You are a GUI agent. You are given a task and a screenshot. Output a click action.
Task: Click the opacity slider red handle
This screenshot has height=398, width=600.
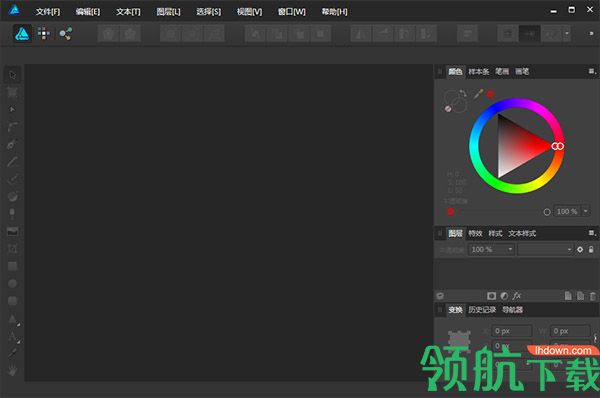pyautogui.click(x=450, y=212)
